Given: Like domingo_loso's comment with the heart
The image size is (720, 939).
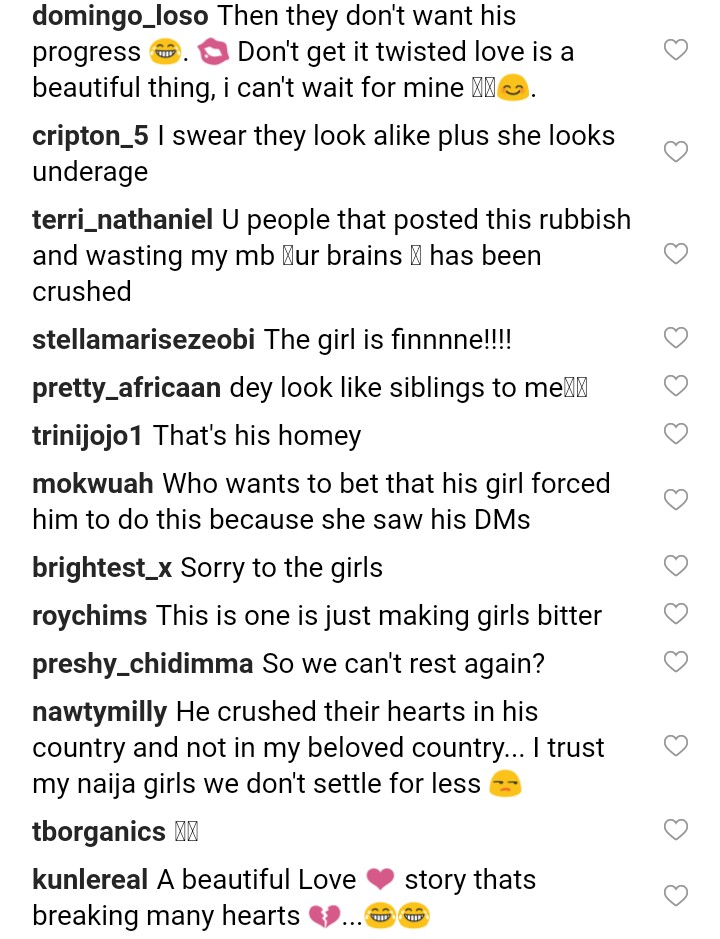Looking at the screenshot, I should click(x=676, y=50).
